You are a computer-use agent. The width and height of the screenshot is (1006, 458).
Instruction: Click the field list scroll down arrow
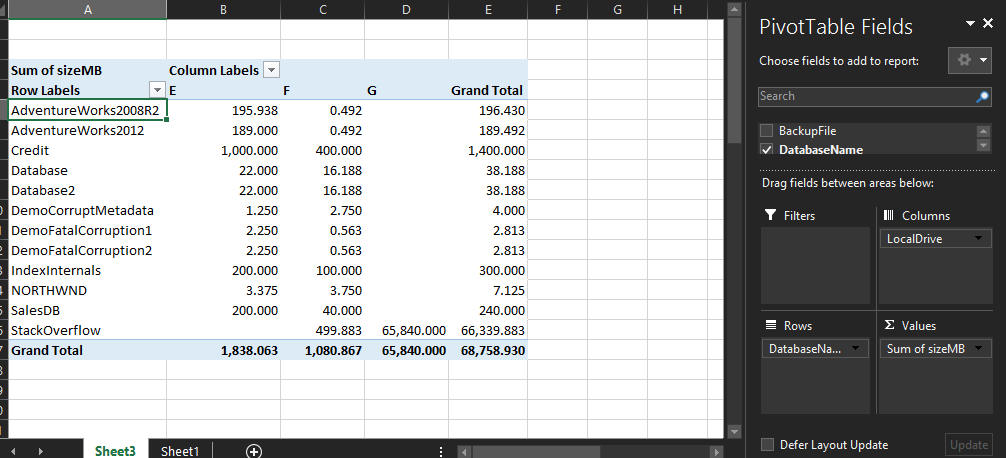(x=982, y=146)
